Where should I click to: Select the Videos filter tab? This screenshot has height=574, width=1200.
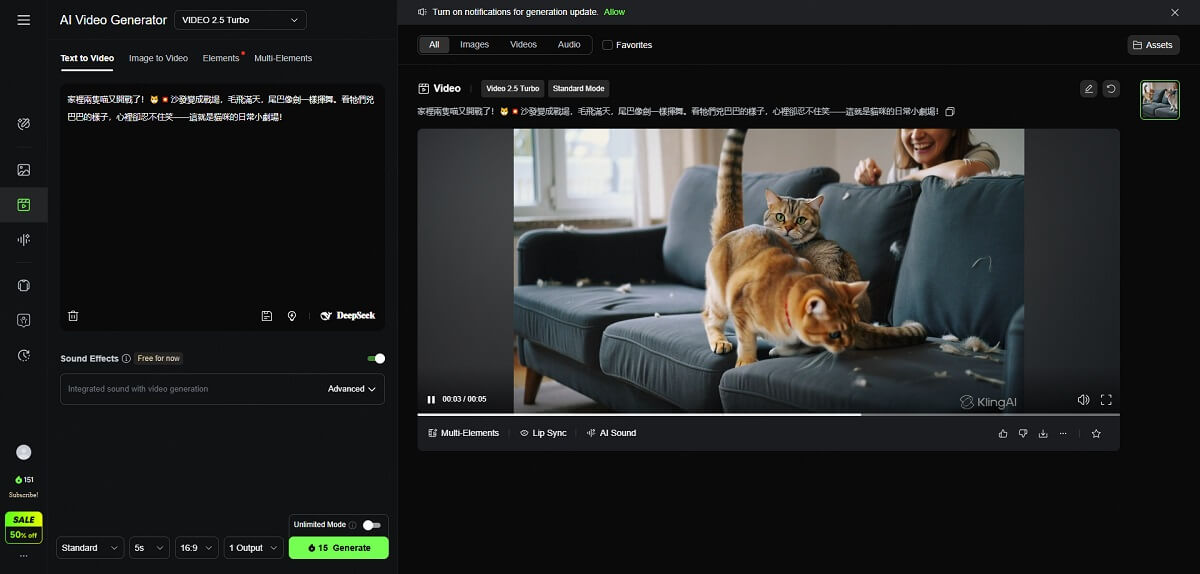523,45
